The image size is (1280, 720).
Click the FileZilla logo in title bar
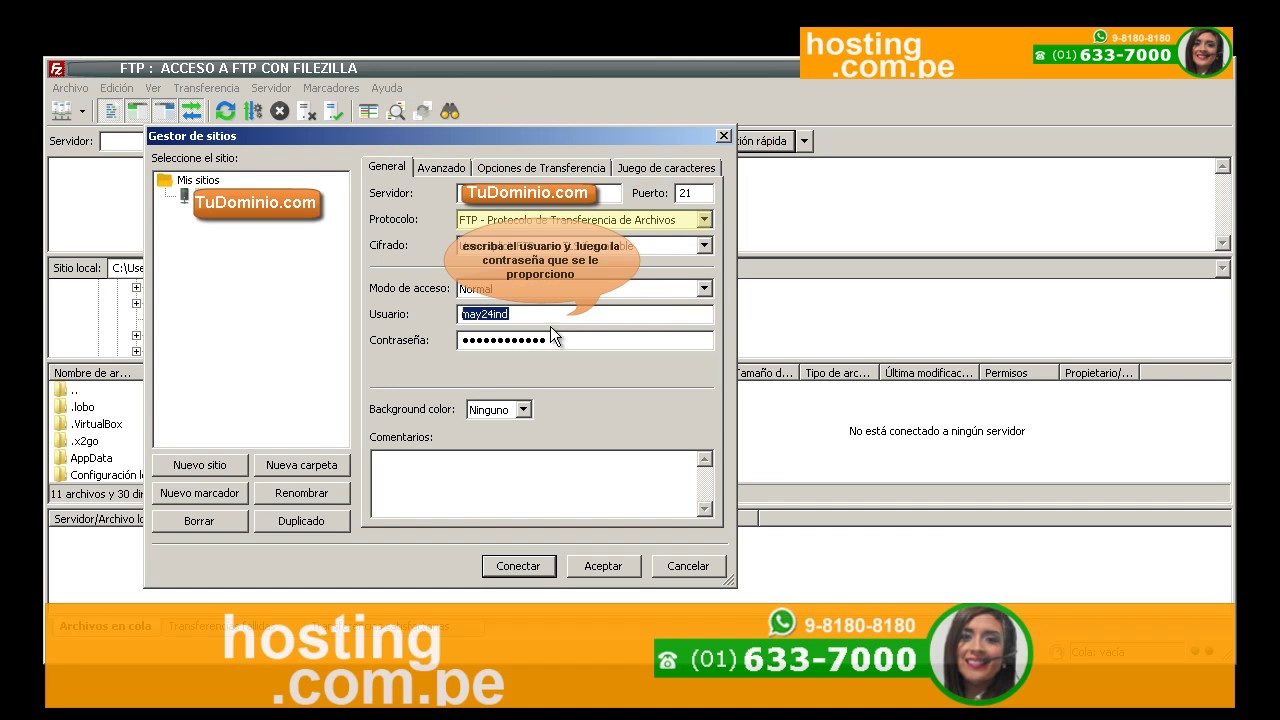click(57, 68)
